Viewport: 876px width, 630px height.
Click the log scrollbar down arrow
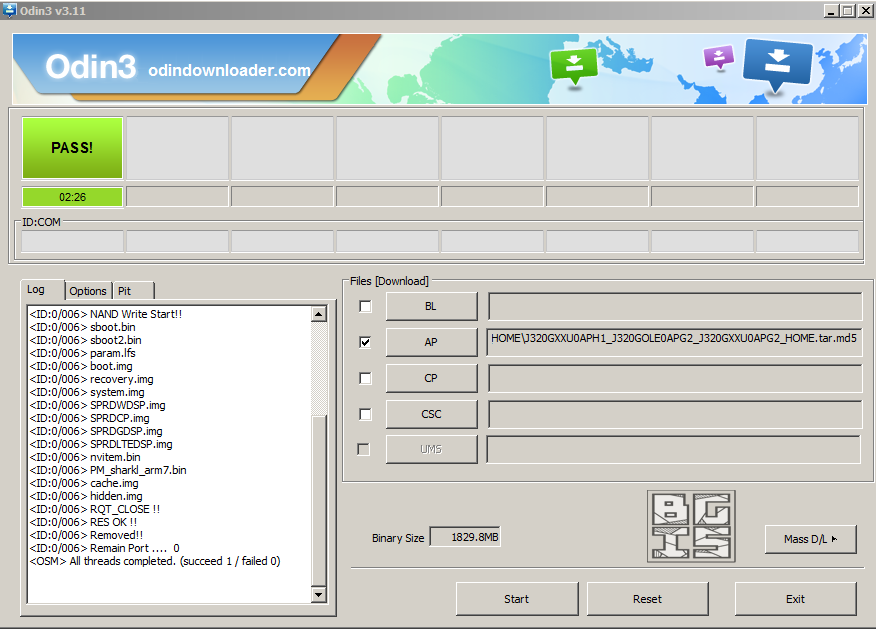pos(318,594)
